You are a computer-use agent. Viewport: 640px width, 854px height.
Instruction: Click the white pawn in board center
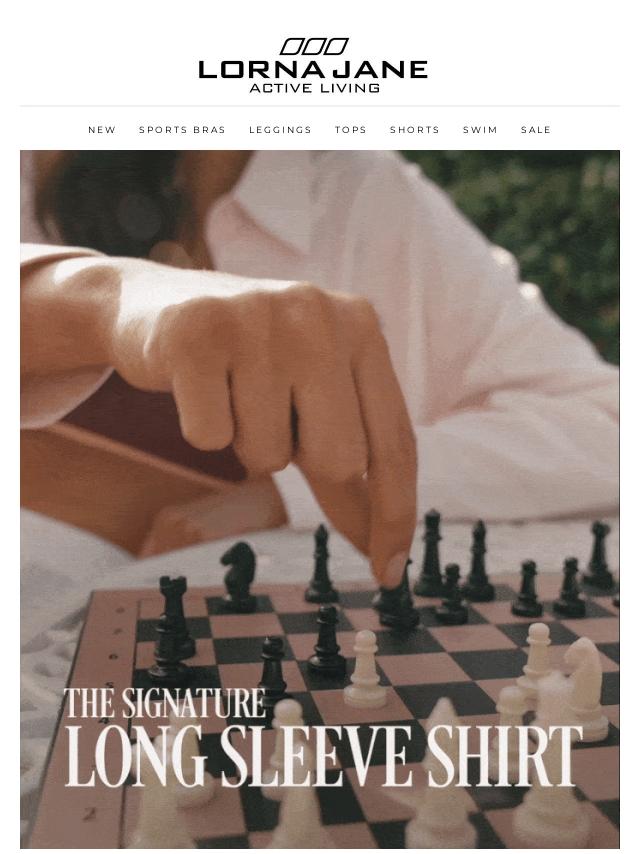click(364, 668)
